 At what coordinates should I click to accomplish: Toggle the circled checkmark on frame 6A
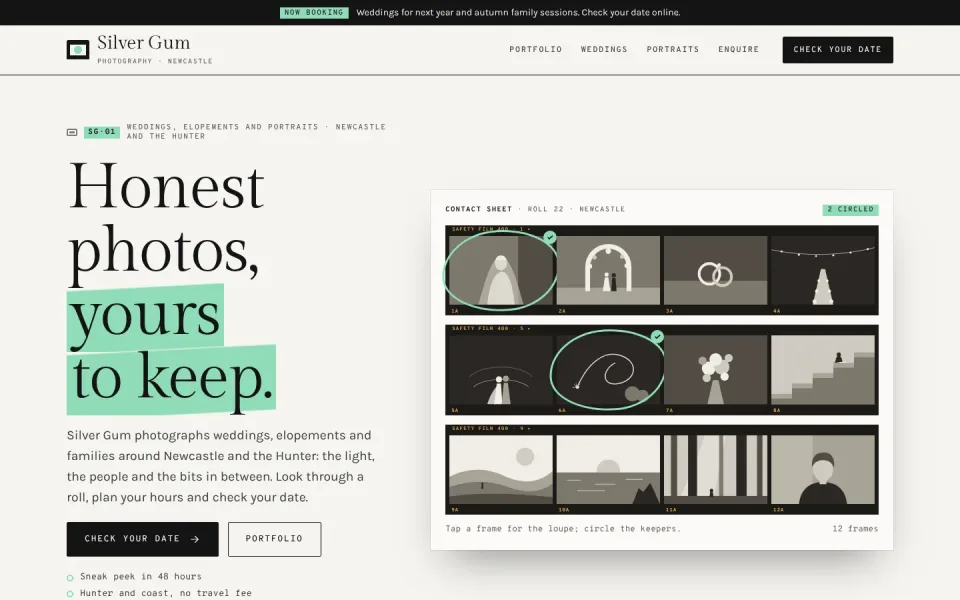pos(657,337)
